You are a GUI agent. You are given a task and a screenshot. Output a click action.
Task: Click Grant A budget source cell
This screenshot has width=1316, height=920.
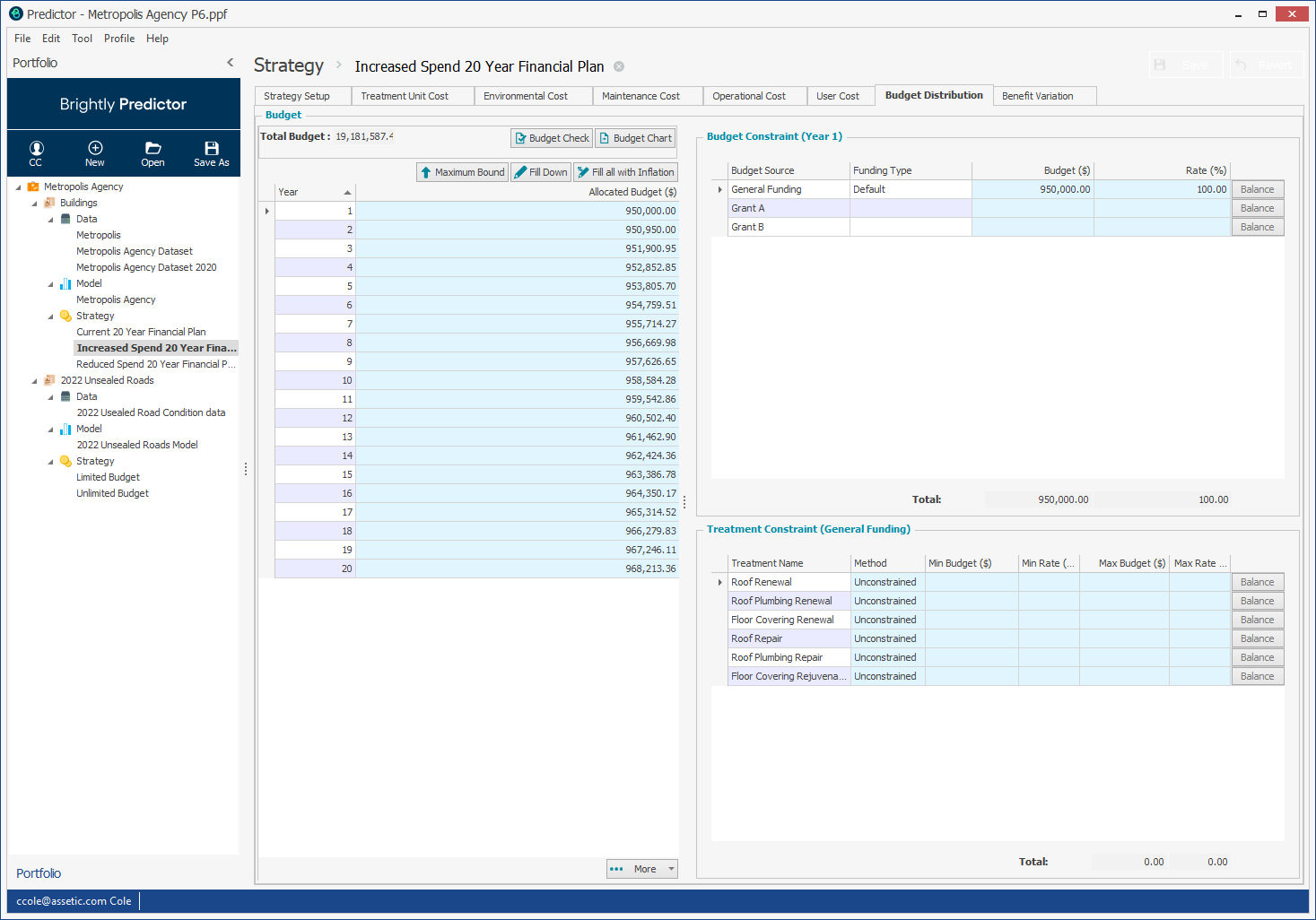[789, 208]
